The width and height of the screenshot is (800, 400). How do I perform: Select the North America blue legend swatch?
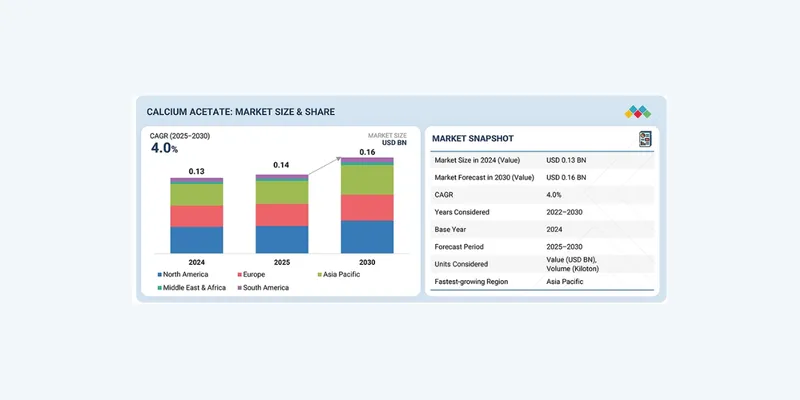pyautogui.click(x=160, y=274)
